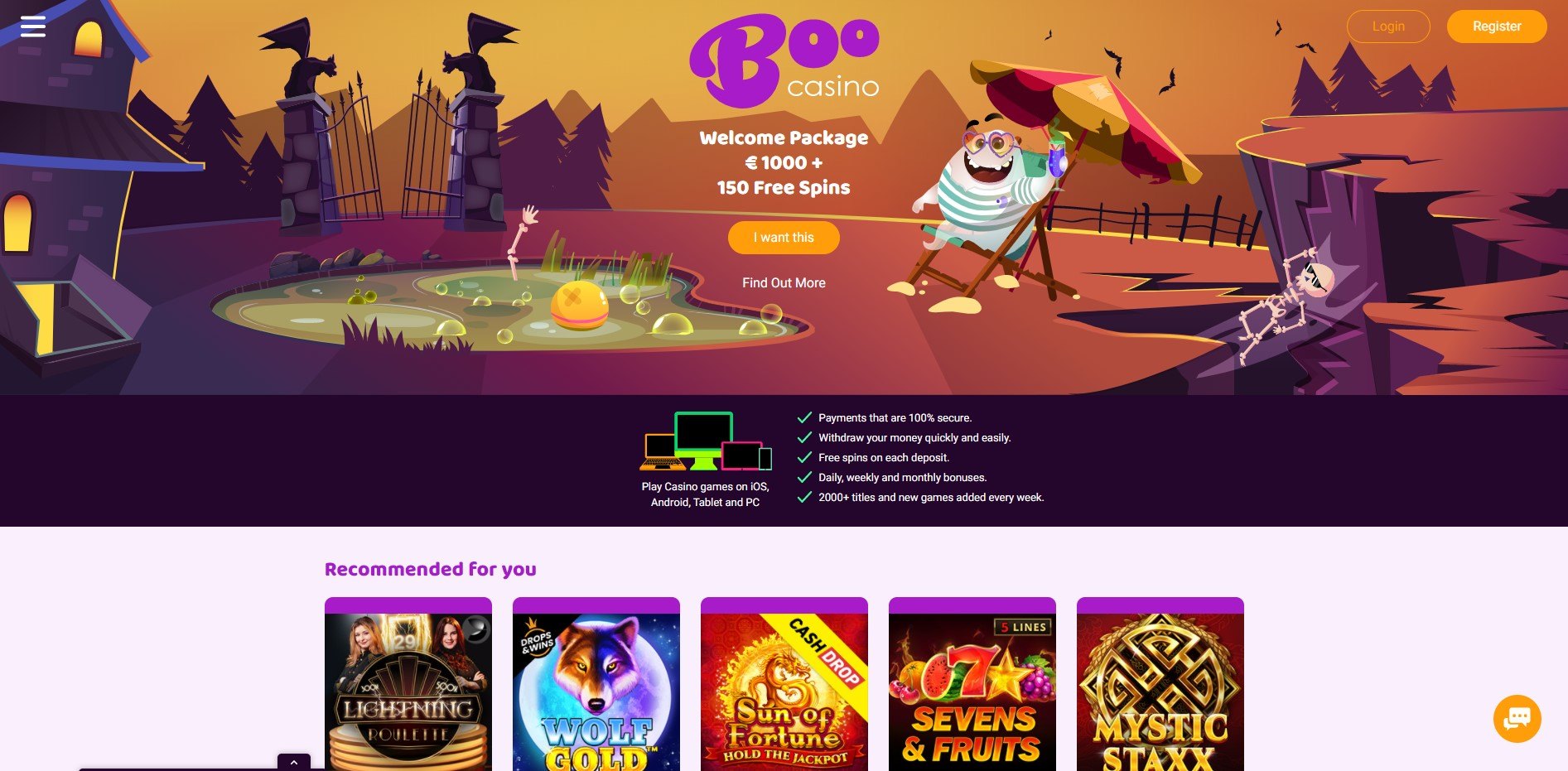Image resolution: width=1568 pixels, height=771 pixels.
Task: Open the hamburger menu icon
Action: (x=33, y=27)
